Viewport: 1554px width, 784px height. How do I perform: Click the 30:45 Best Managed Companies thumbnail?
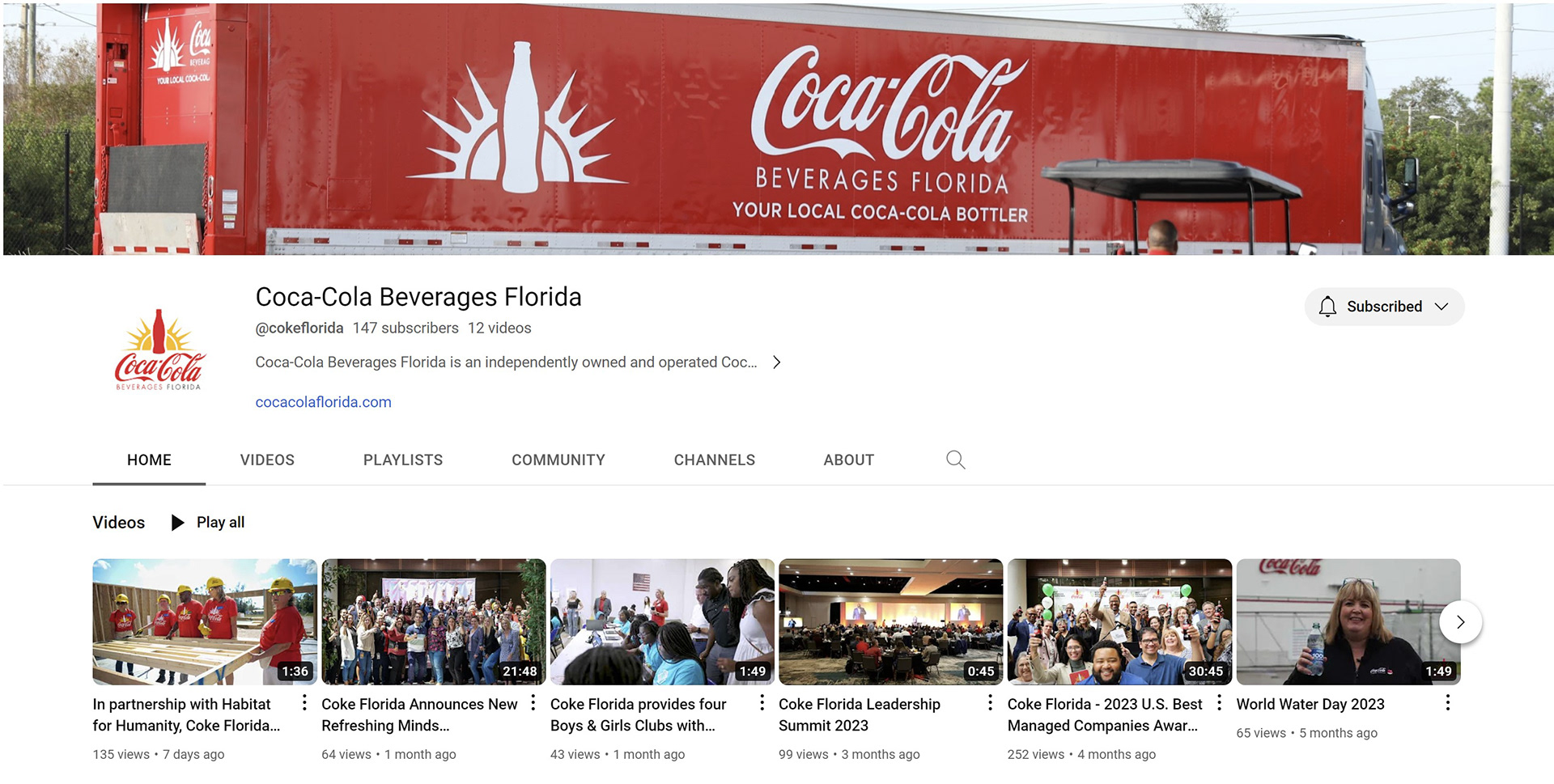point(1119,622)
